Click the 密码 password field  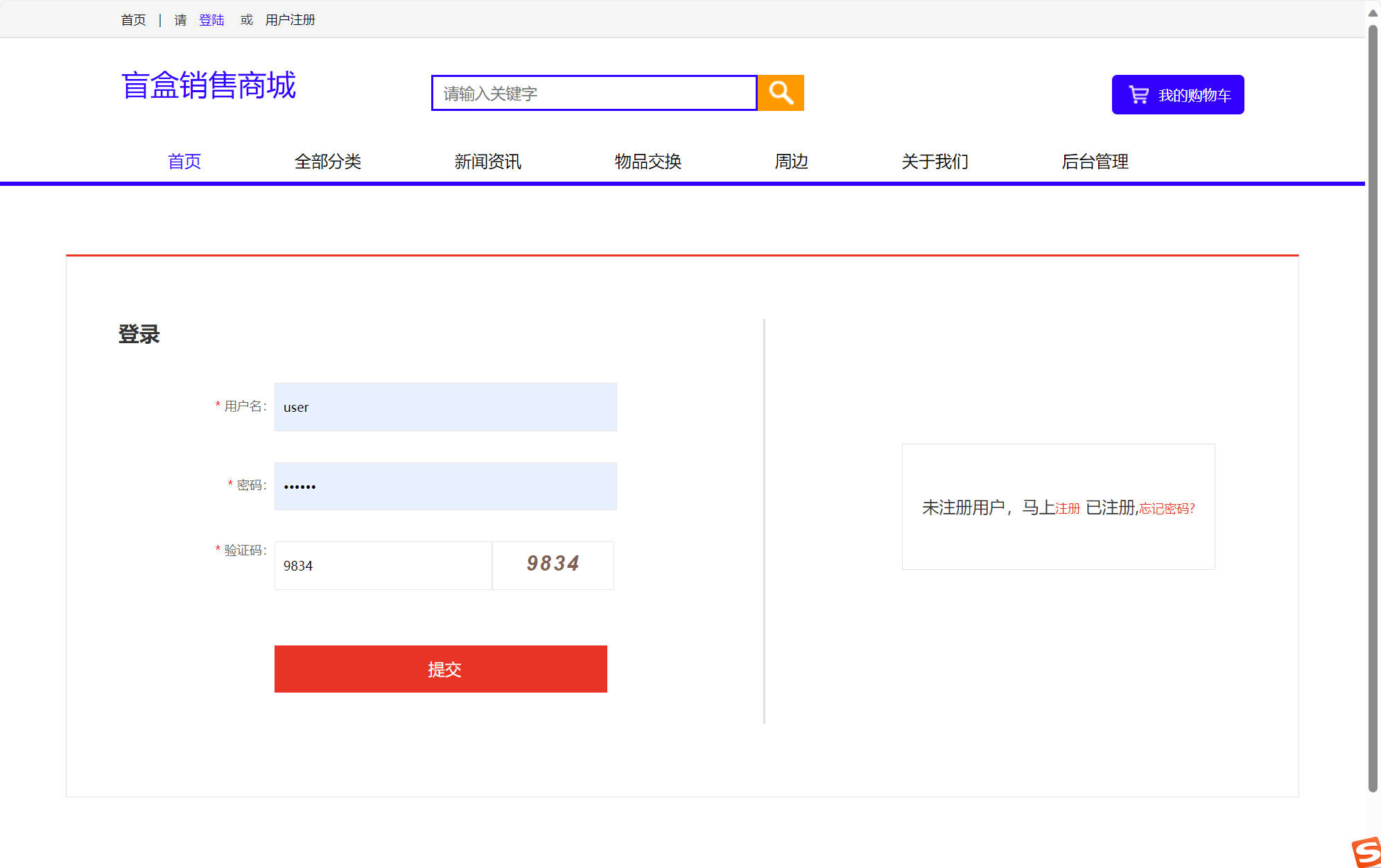(445, 485)
